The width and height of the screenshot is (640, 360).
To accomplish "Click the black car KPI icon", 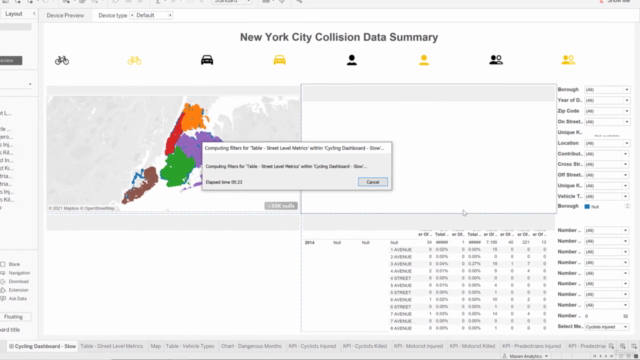I will pyautogui.click(x=207, y=60).
